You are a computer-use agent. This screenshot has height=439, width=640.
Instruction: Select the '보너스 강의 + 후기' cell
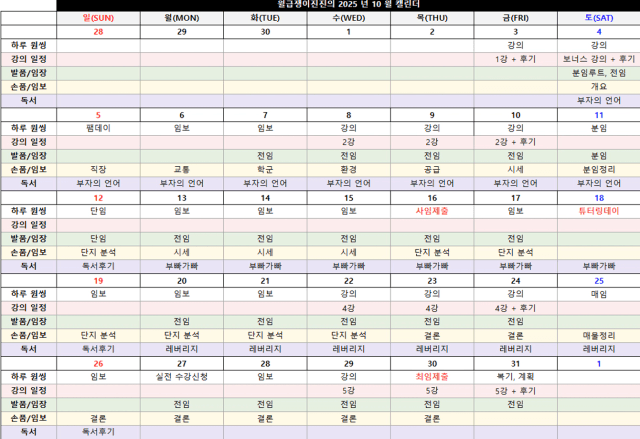coord(599,59)
